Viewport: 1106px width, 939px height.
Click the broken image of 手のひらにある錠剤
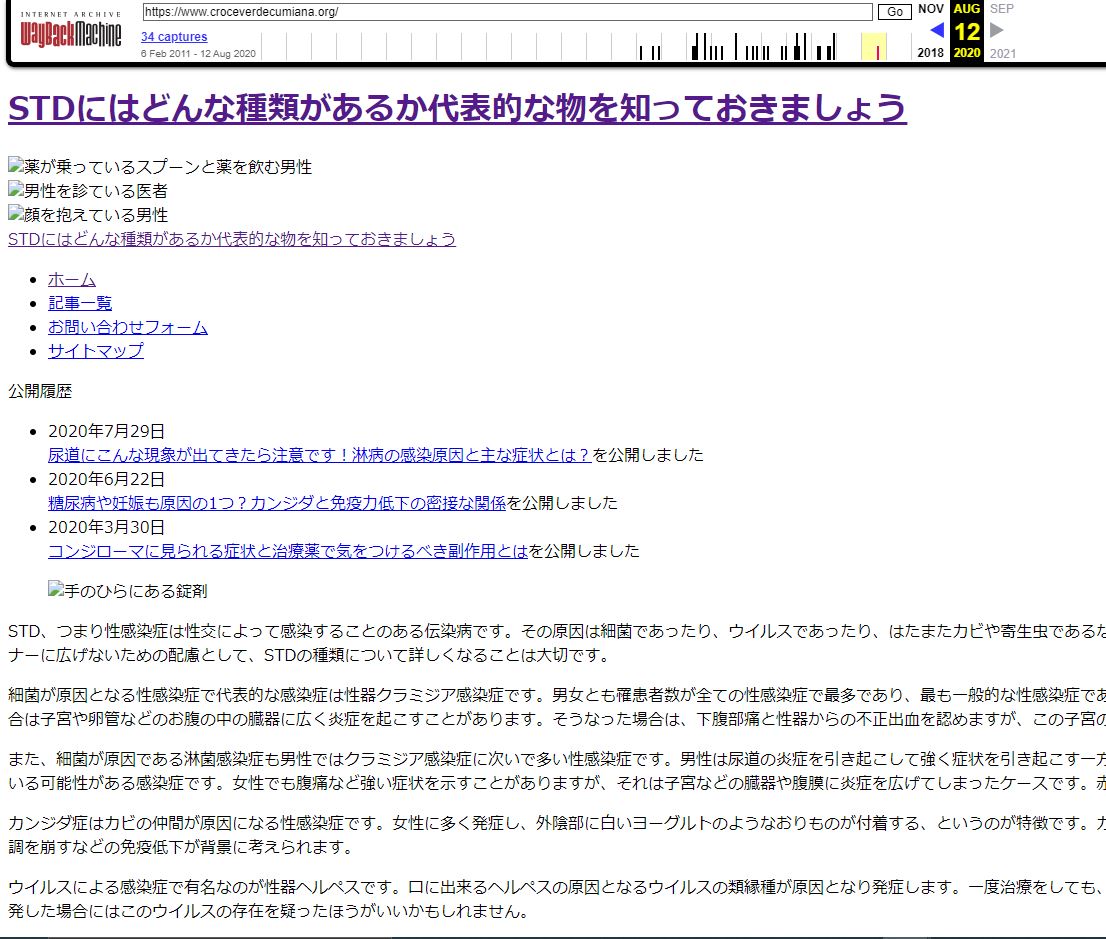click(128, 591)
